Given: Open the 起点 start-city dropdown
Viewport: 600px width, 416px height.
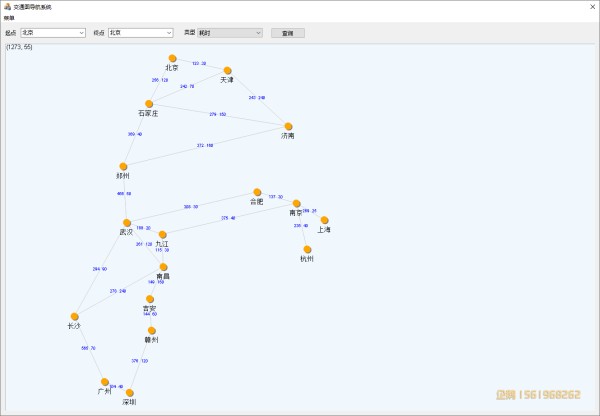Looking at the screenshot, I should tap(53, 33).
